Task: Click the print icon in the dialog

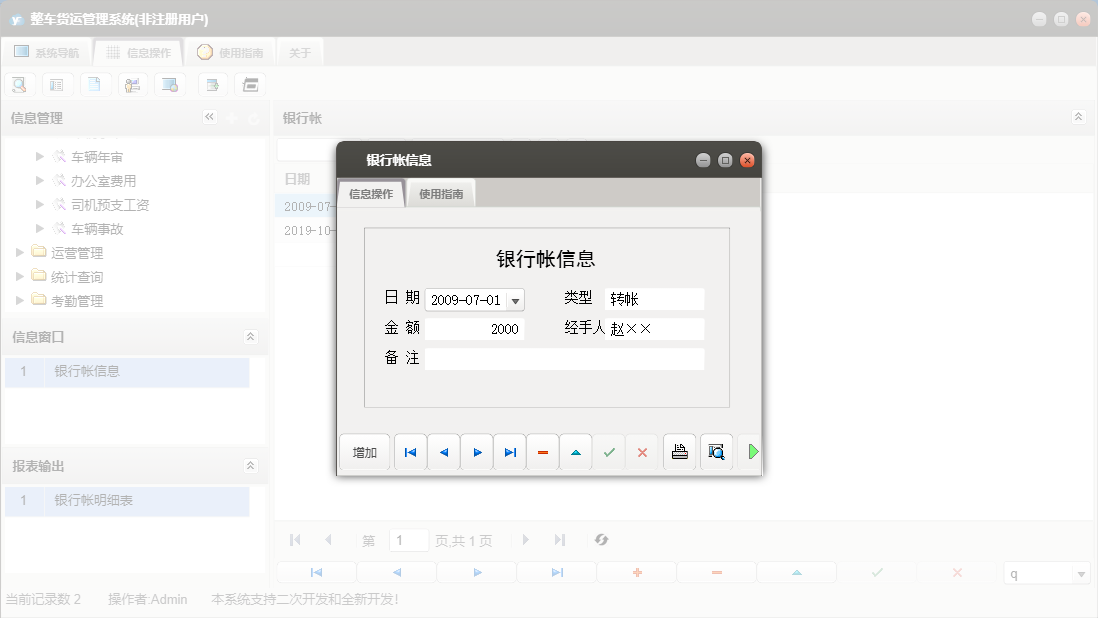Action: (679, 451)
